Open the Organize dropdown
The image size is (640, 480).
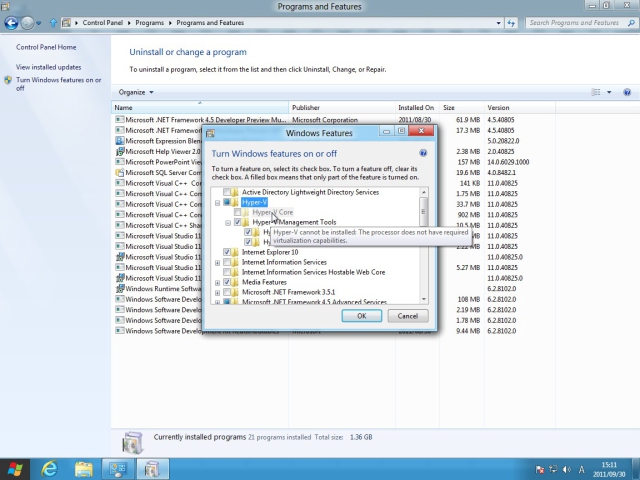[136, 92]
